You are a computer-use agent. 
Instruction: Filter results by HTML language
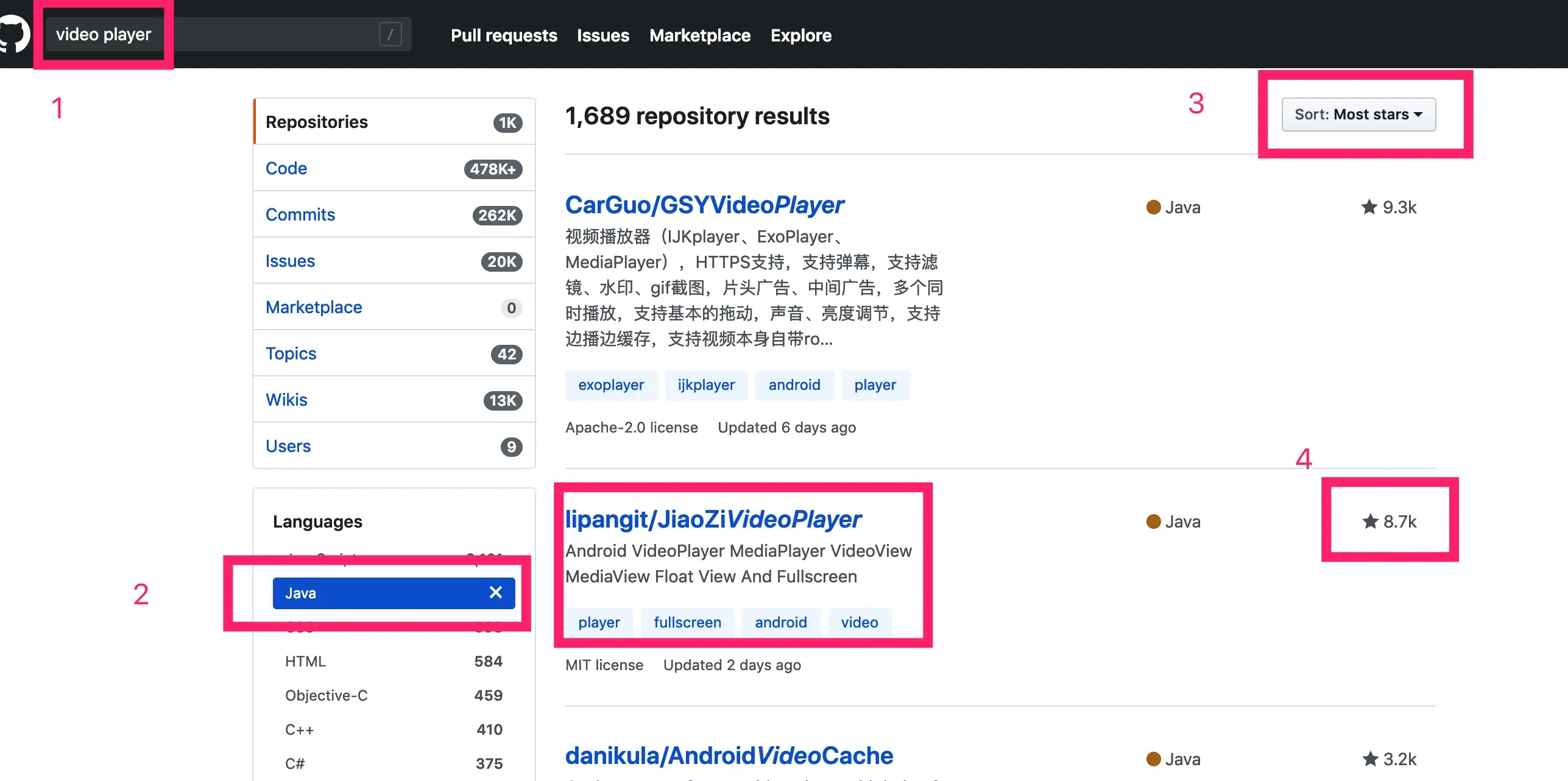click(305, 662)
